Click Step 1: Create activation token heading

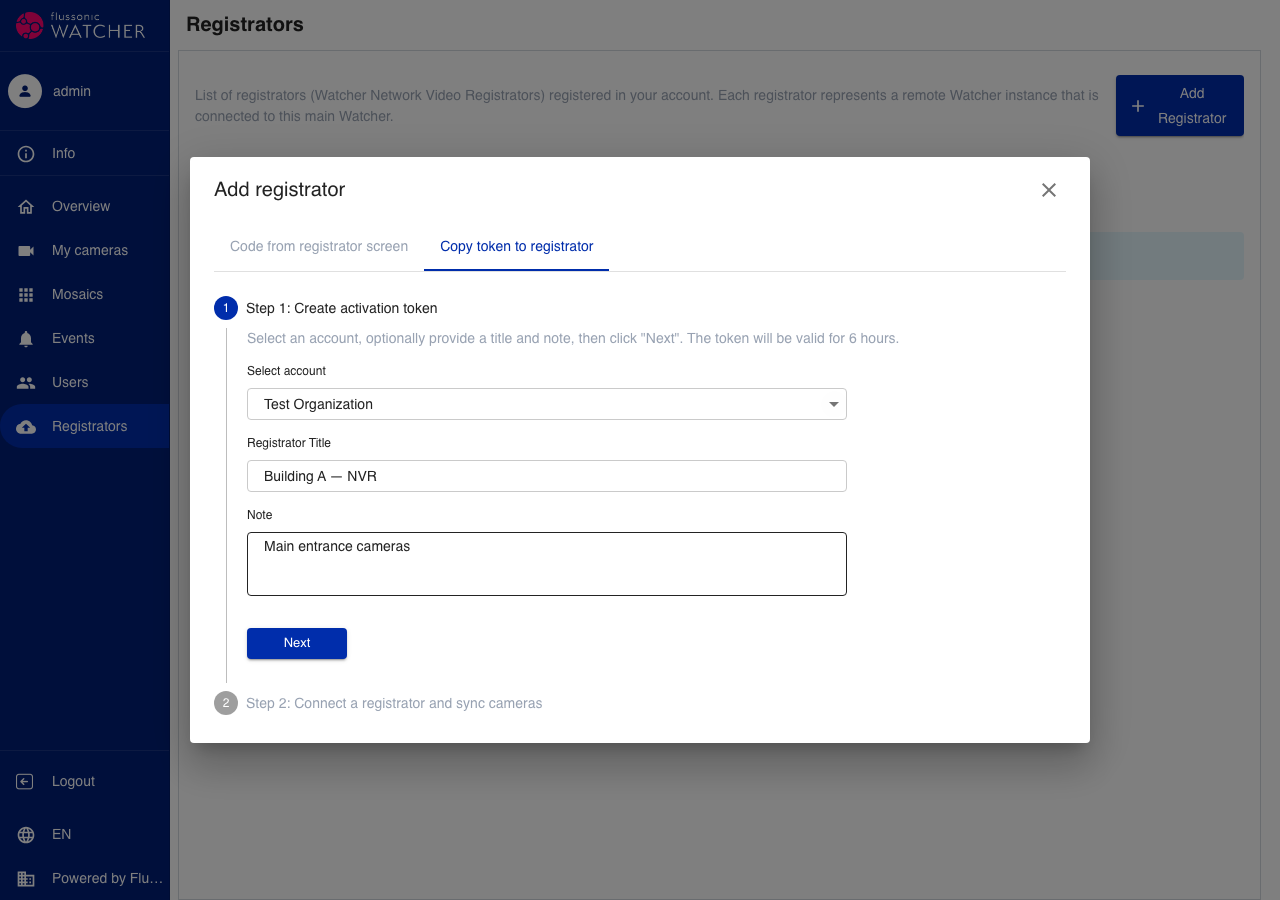pyautogui.click(x=342, y=308)
